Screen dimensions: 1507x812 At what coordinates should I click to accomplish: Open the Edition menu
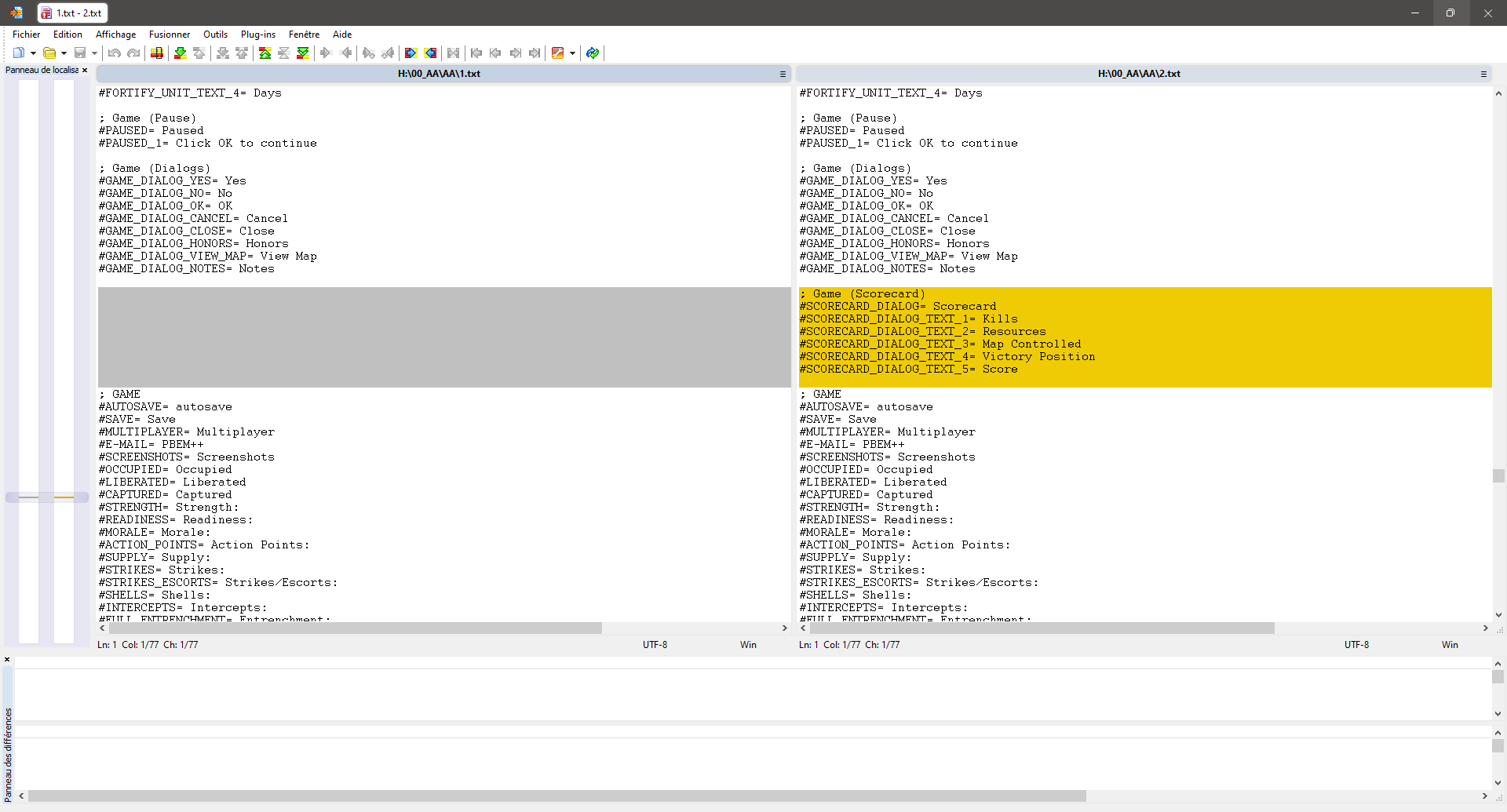pyautogui.click(x=68, y=35)
